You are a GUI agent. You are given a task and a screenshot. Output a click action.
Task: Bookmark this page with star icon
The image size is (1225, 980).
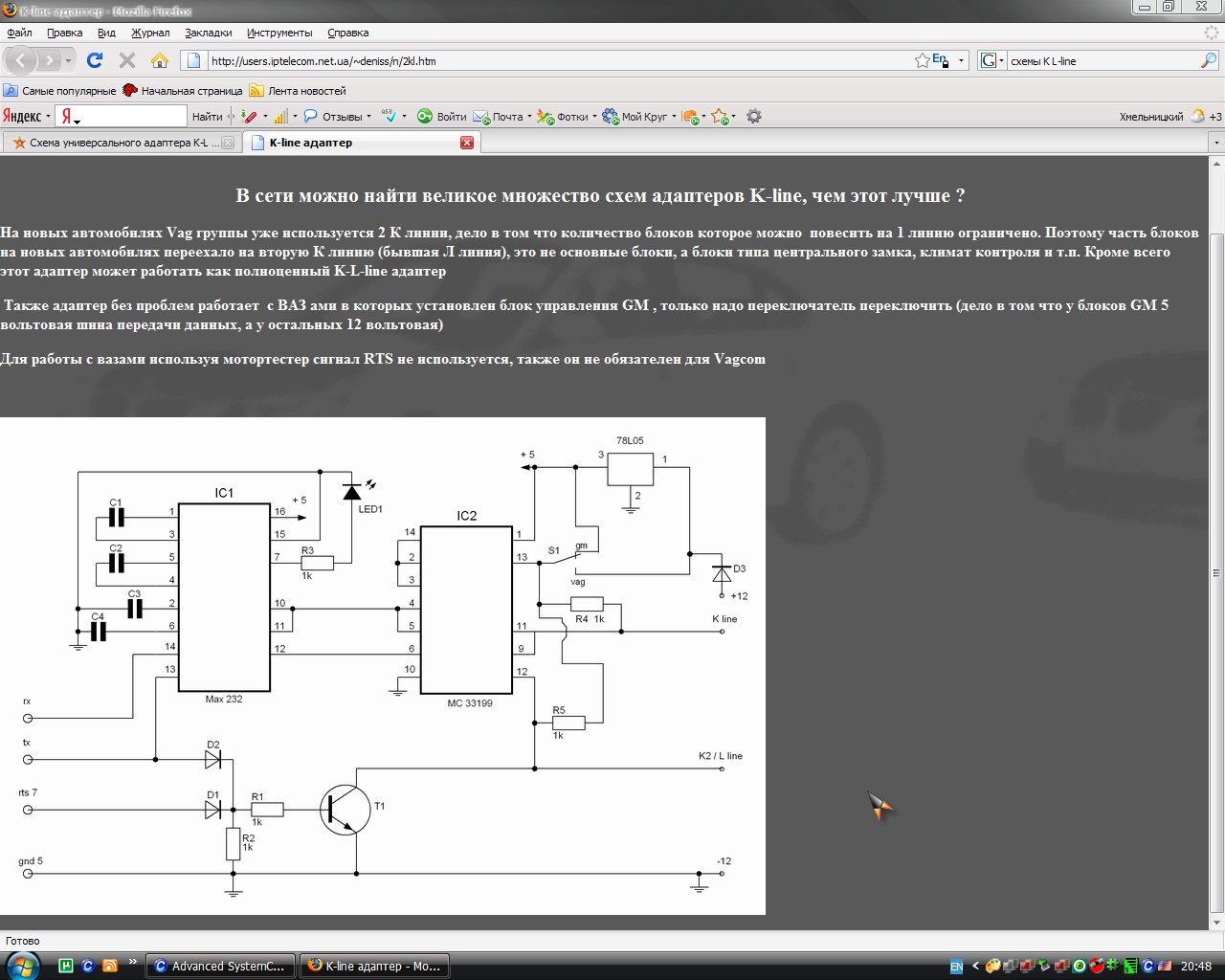click(x=922, y=60)
